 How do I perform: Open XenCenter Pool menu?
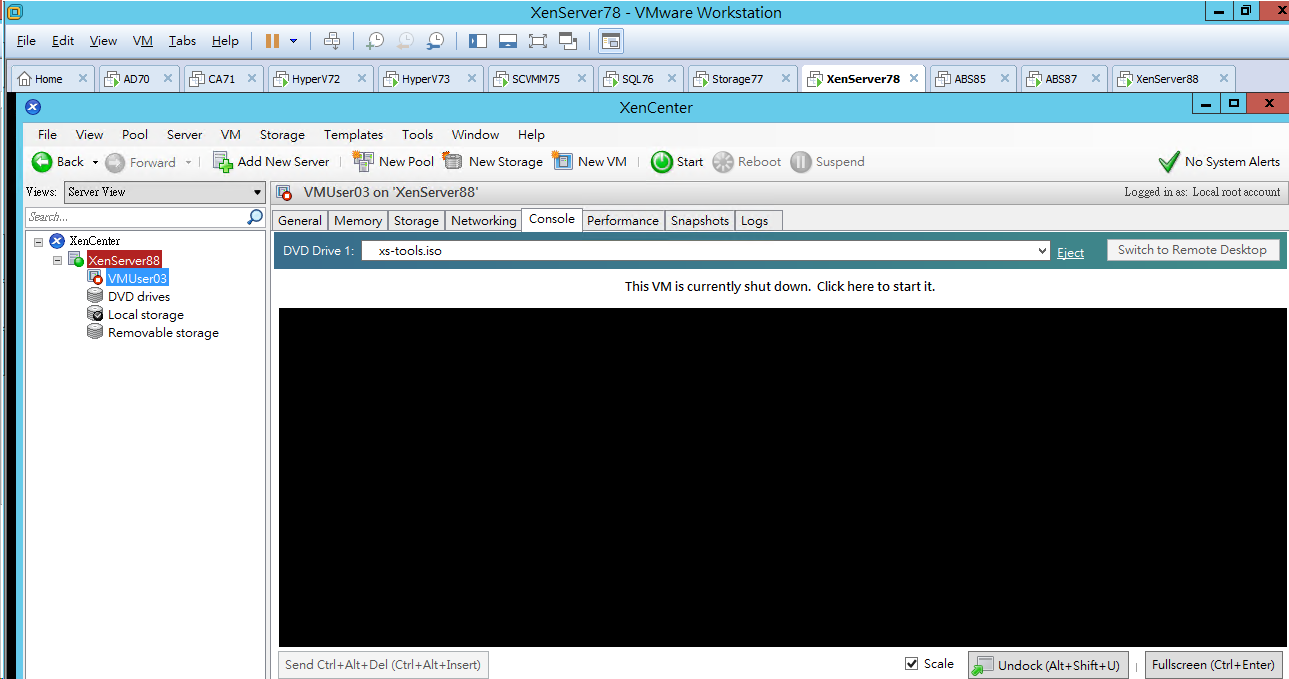pyautogui.click(x=135, y=134)
